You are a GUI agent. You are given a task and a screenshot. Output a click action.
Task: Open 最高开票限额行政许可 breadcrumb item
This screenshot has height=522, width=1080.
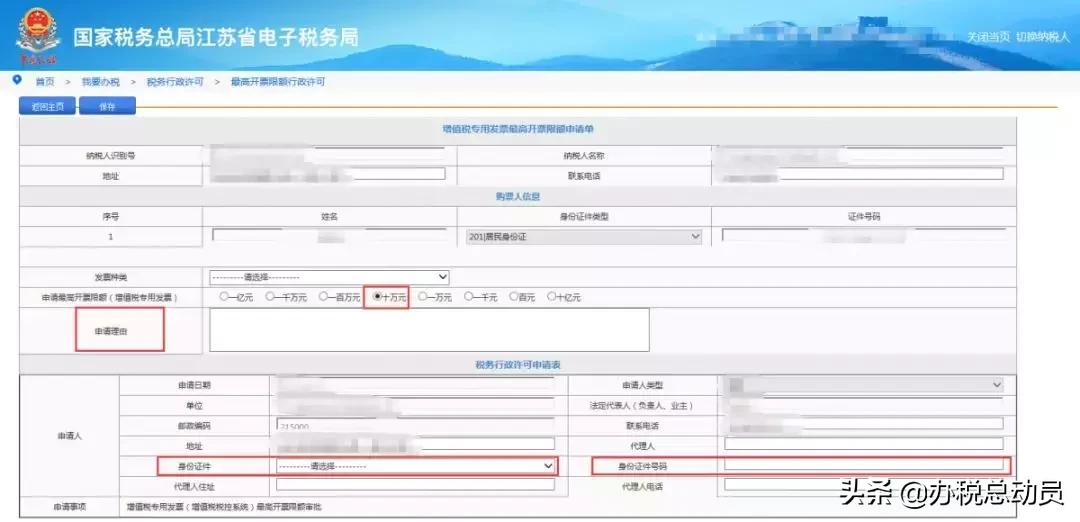pyautogui.click(x=278, y=82)
